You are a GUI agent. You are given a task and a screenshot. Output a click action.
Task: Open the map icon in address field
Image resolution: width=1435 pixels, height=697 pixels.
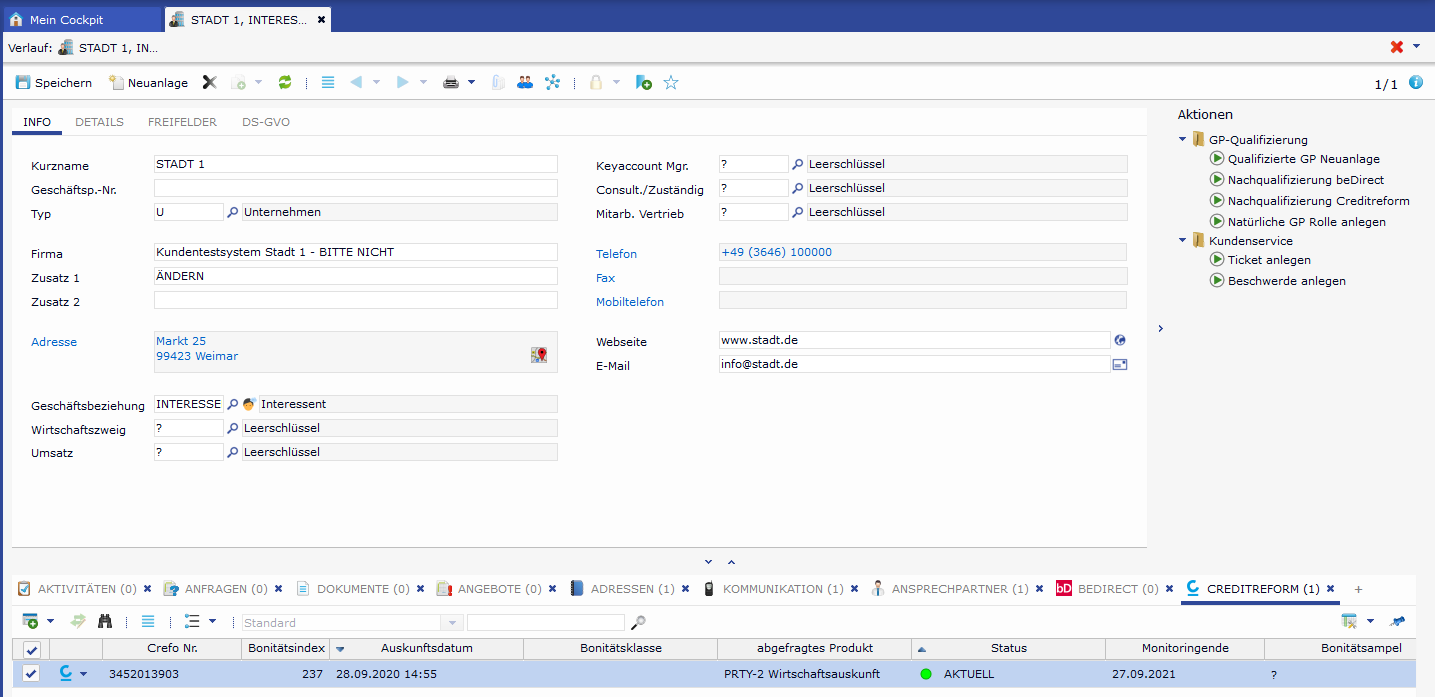pos(539,355)
